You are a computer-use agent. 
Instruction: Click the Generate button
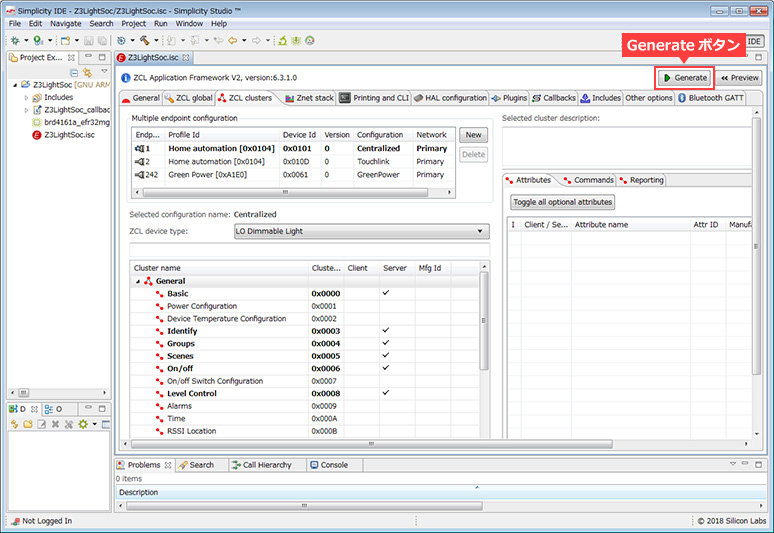coord(686,77)
